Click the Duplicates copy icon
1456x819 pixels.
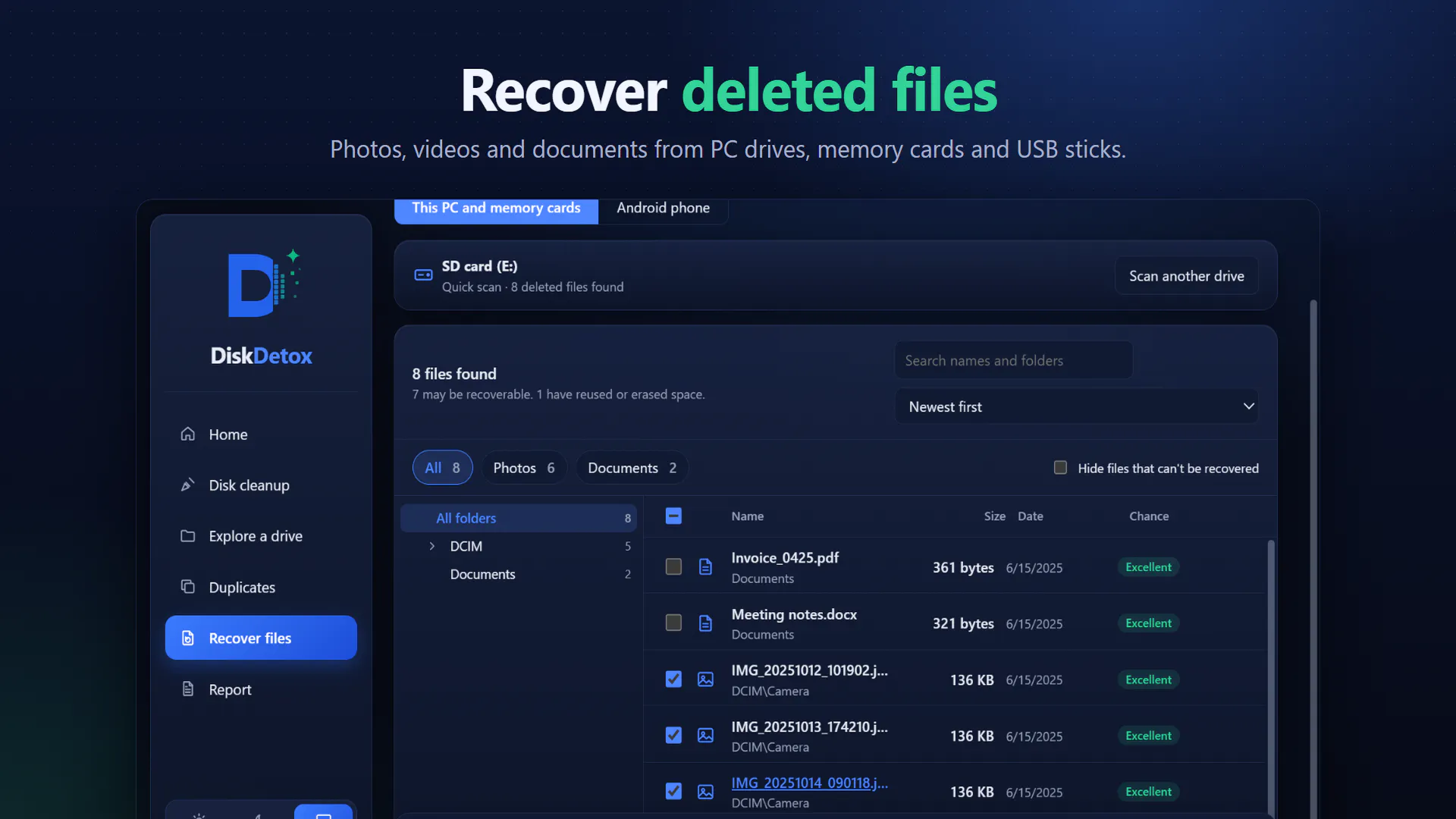pos(188,586)
